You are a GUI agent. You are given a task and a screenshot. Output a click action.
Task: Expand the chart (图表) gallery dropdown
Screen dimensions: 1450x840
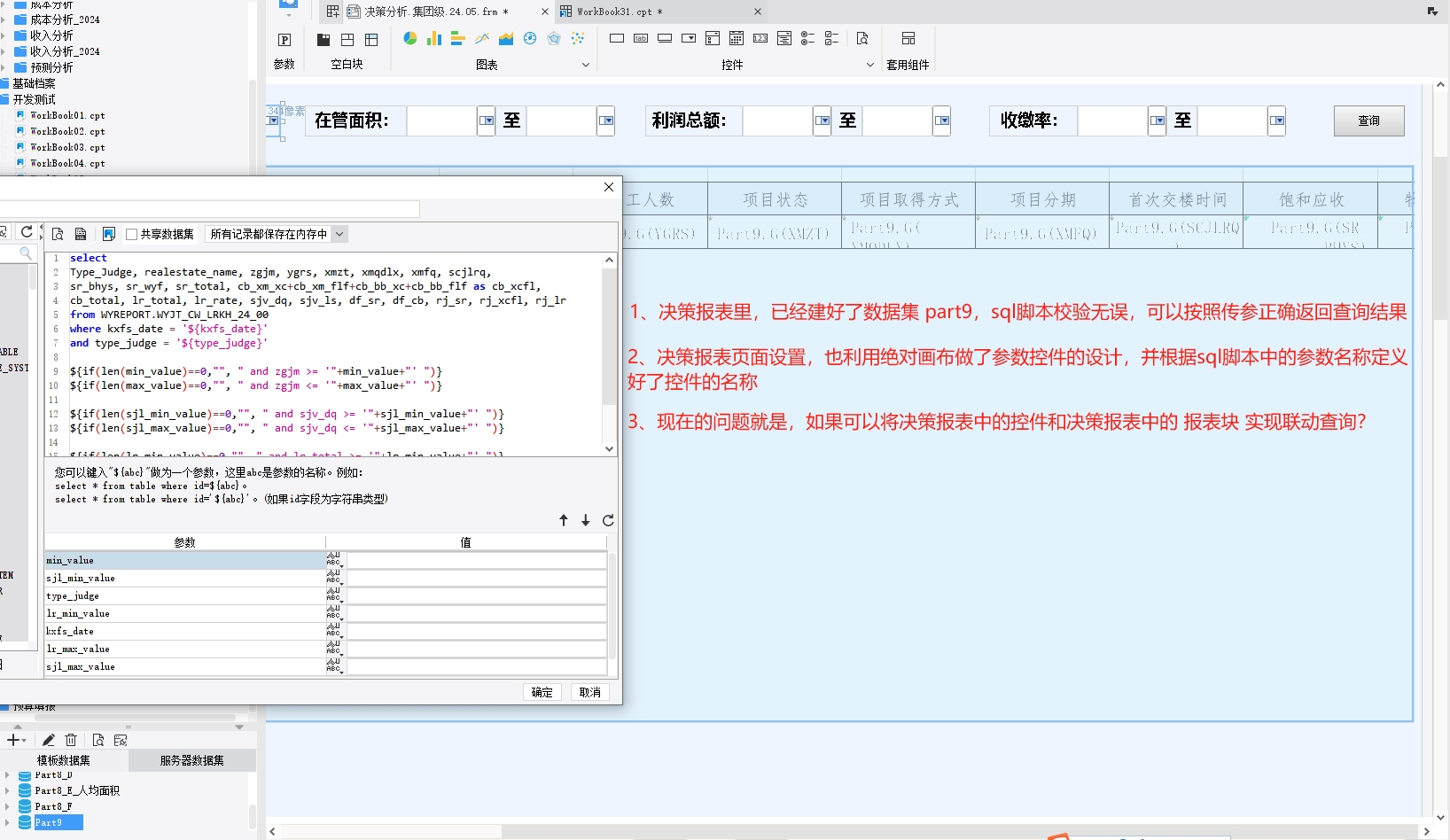(586, 65)
